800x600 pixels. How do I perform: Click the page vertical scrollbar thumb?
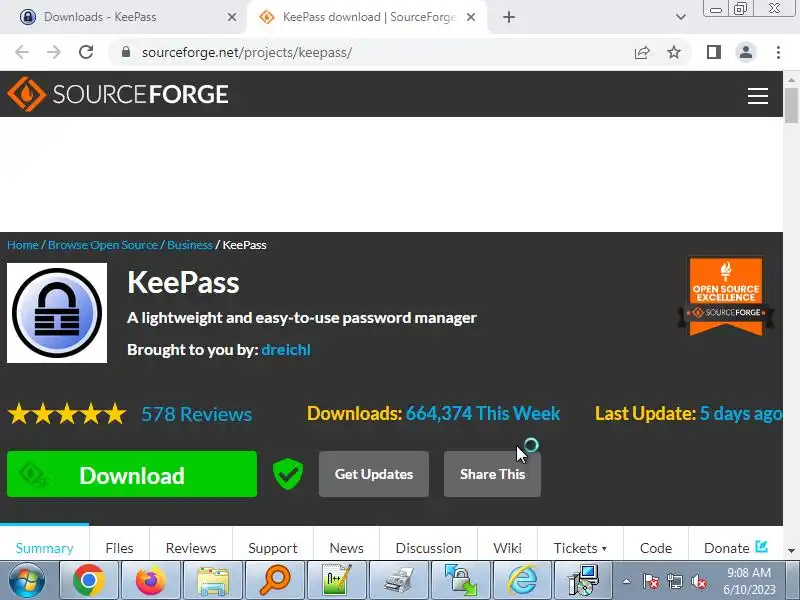791,106
